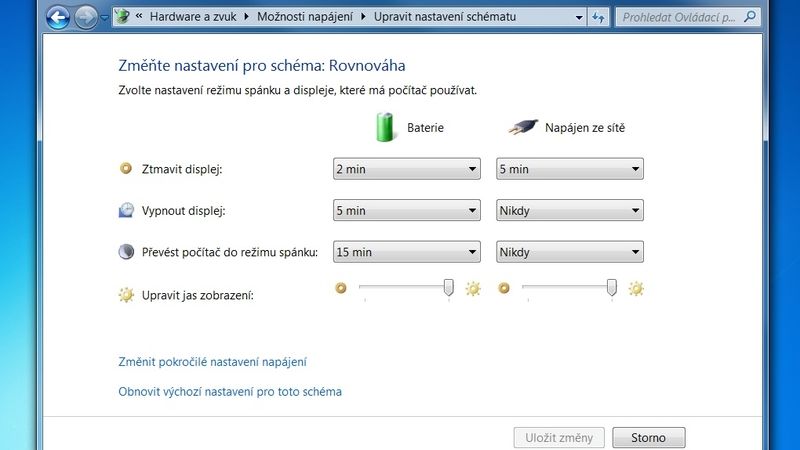800x450 pixels.
Task: Click bright sun icon right of plugged-in slider
Action: (636, 289)
